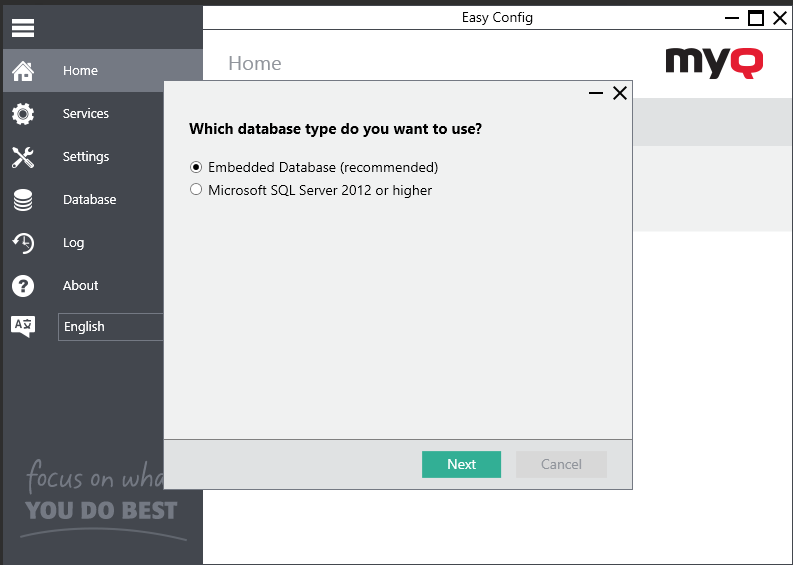The height and width of the screenshot is (565, 793).
Task: Click the Settings wrench icon
Action: click(x=23, y=157)
